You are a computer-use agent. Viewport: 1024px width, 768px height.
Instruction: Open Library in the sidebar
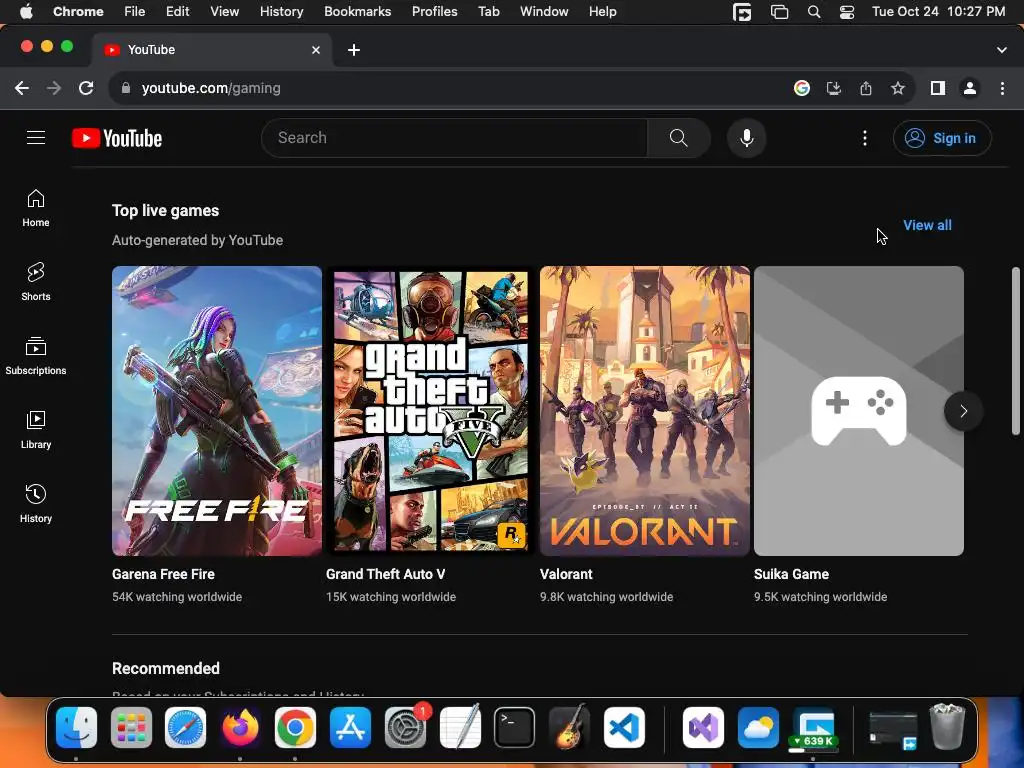point(36,430)
